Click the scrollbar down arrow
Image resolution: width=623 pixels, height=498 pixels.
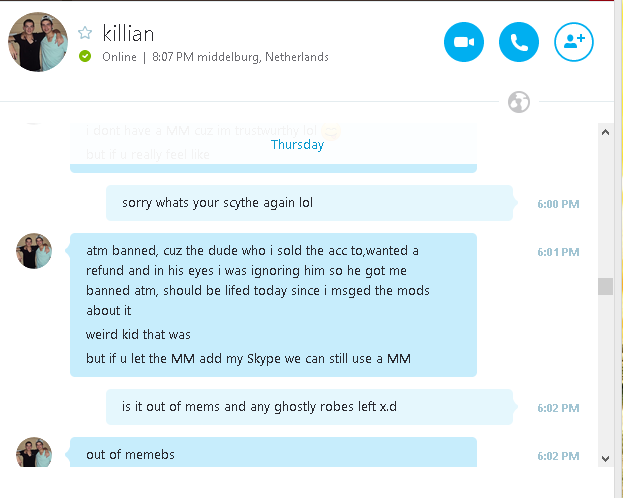605,459
